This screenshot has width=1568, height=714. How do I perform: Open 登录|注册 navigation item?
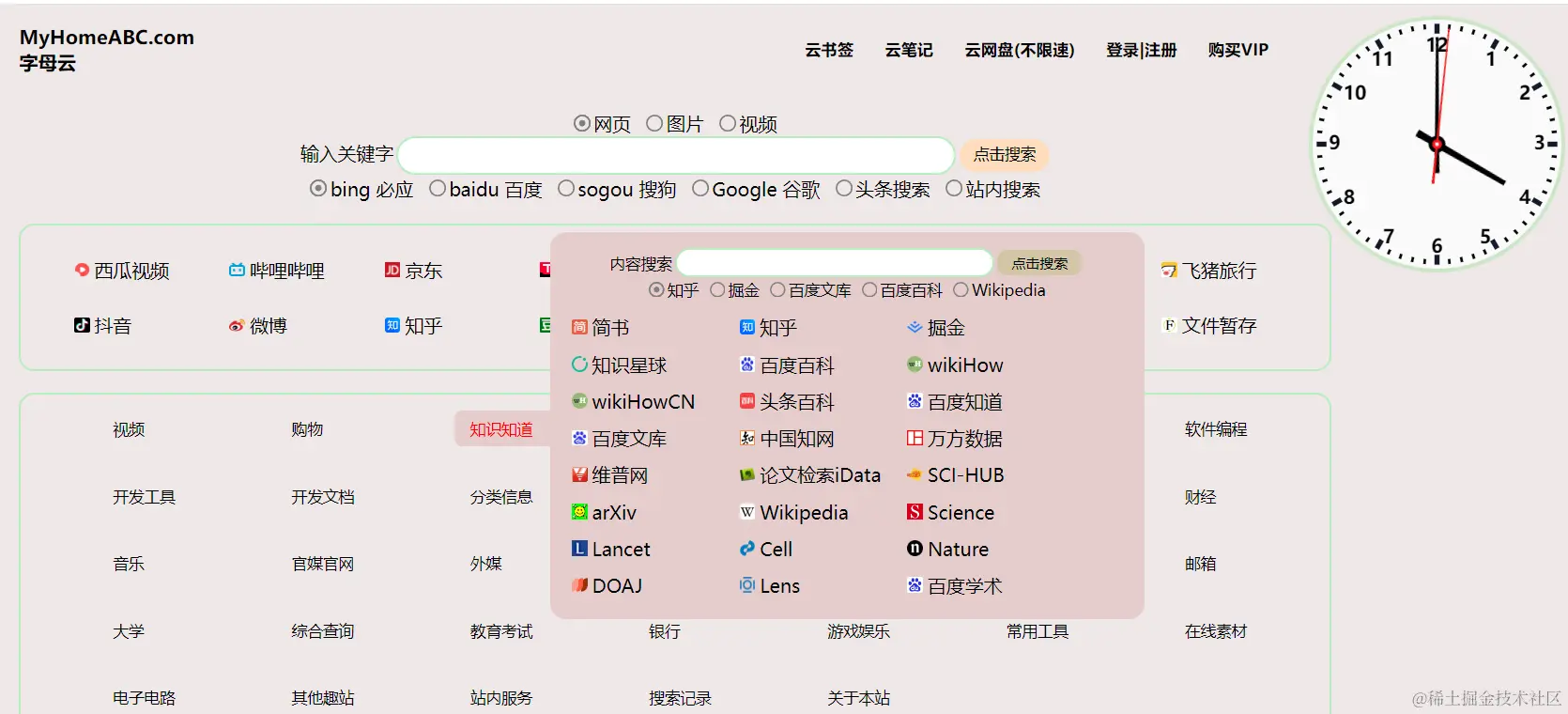[x=1141, y=50]
